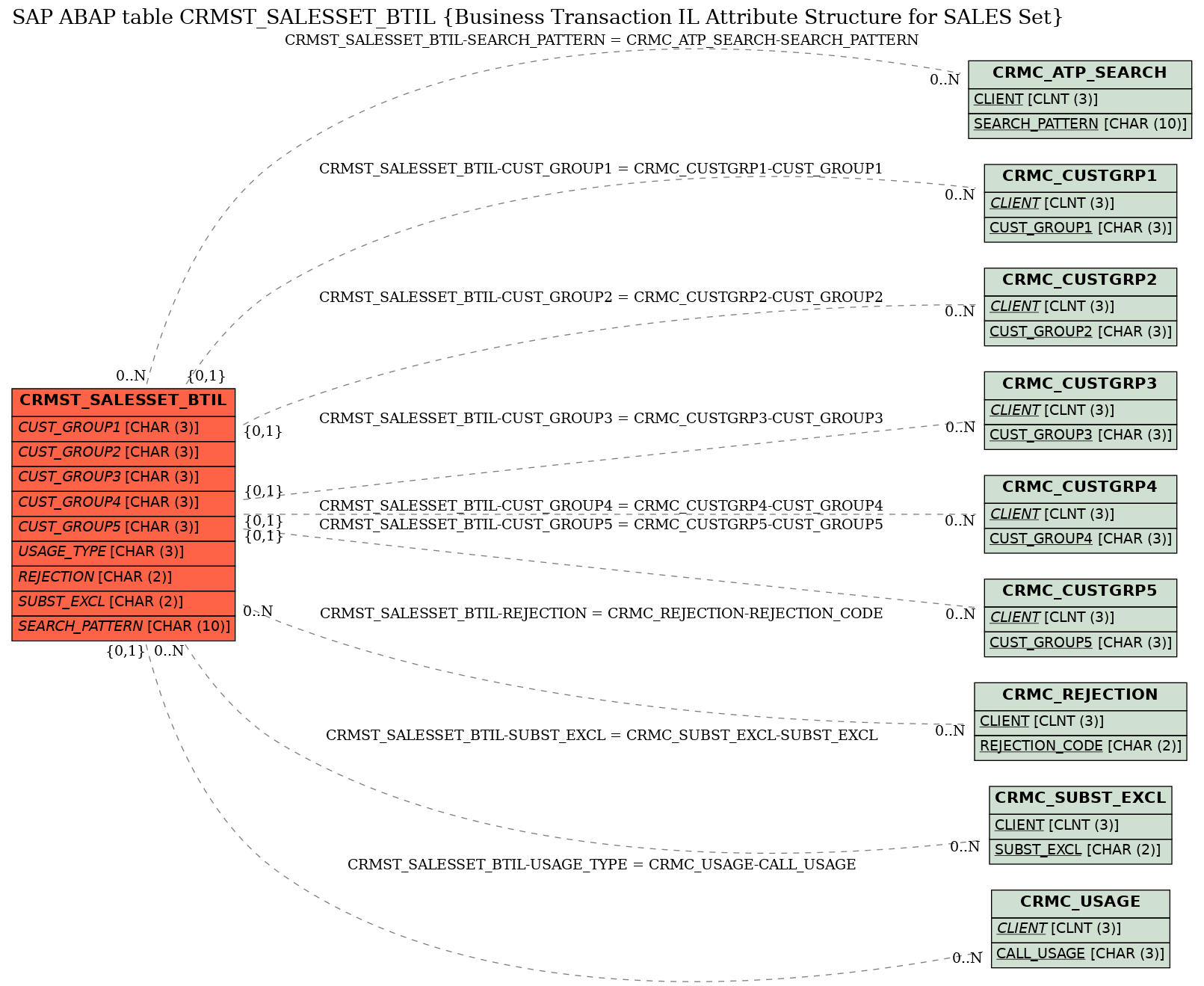Viewport: 1204px width, 986px height.
Task: Click CLIENT field in CRMC_ATP_SEARCH
Action: click(1080, 100)
